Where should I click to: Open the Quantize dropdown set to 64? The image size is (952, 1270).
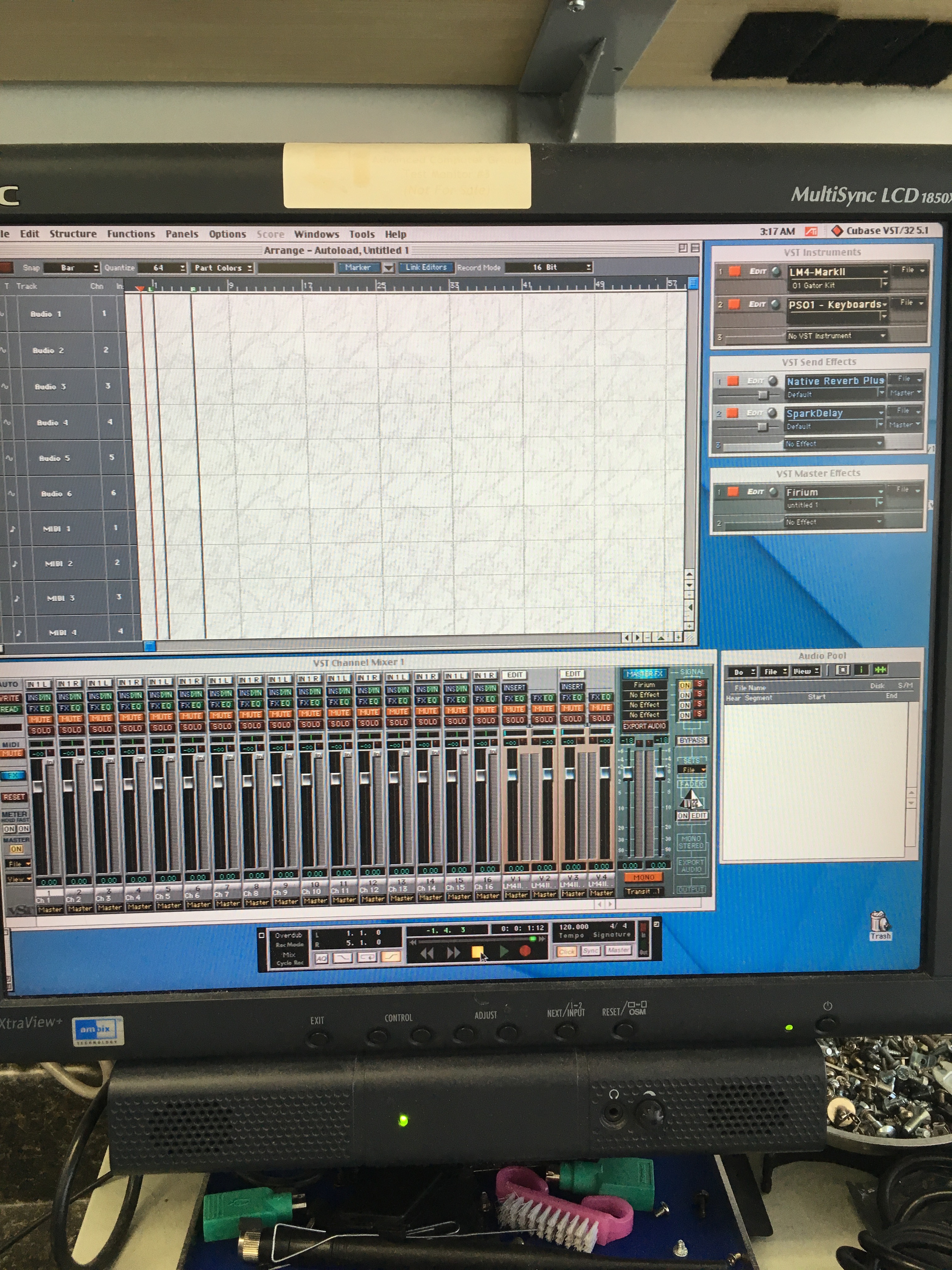point(163,267)
